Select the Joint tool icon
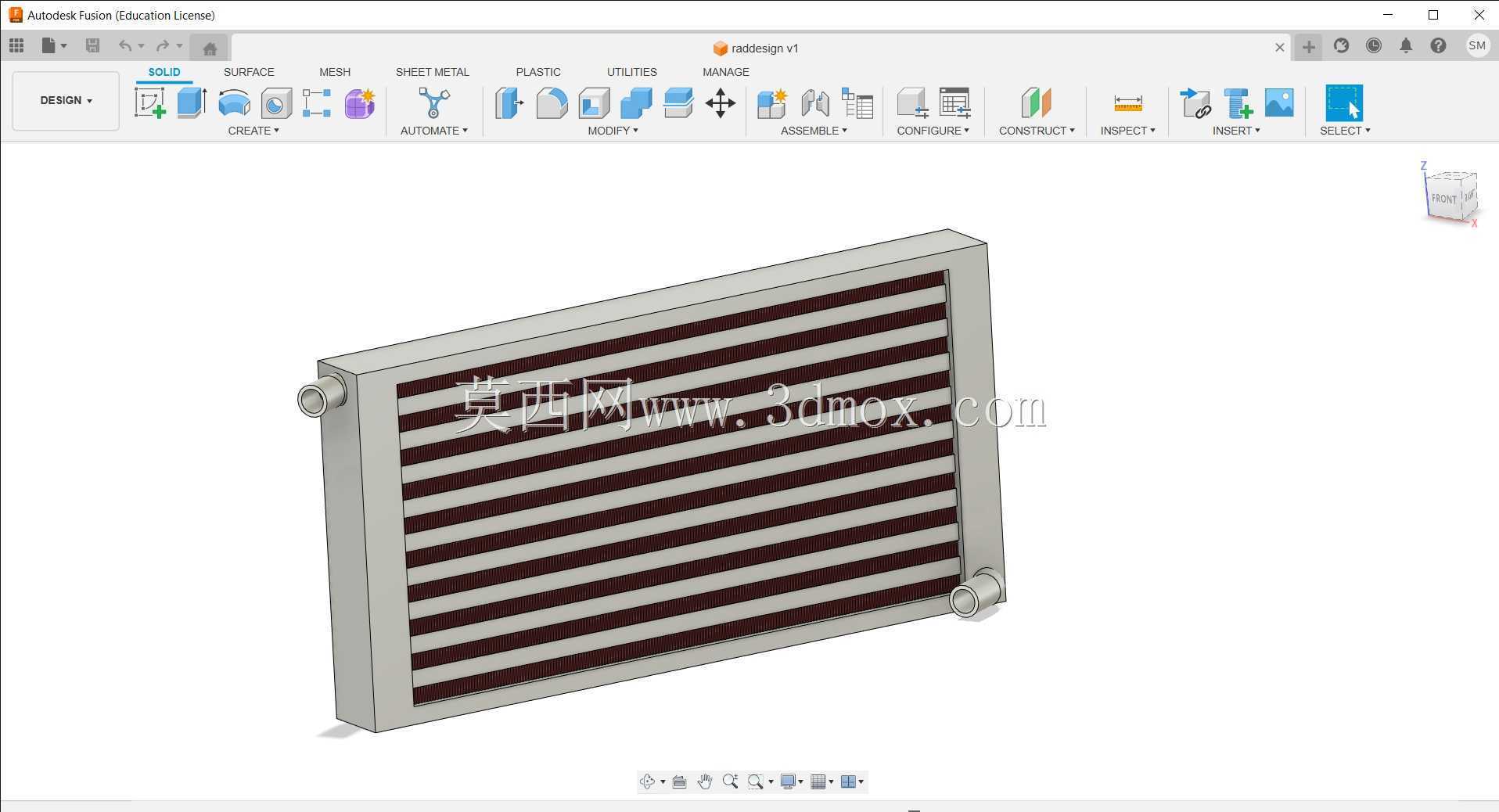Image resolution: width=1499 pixels, height=812 pixels. point(814,102)
